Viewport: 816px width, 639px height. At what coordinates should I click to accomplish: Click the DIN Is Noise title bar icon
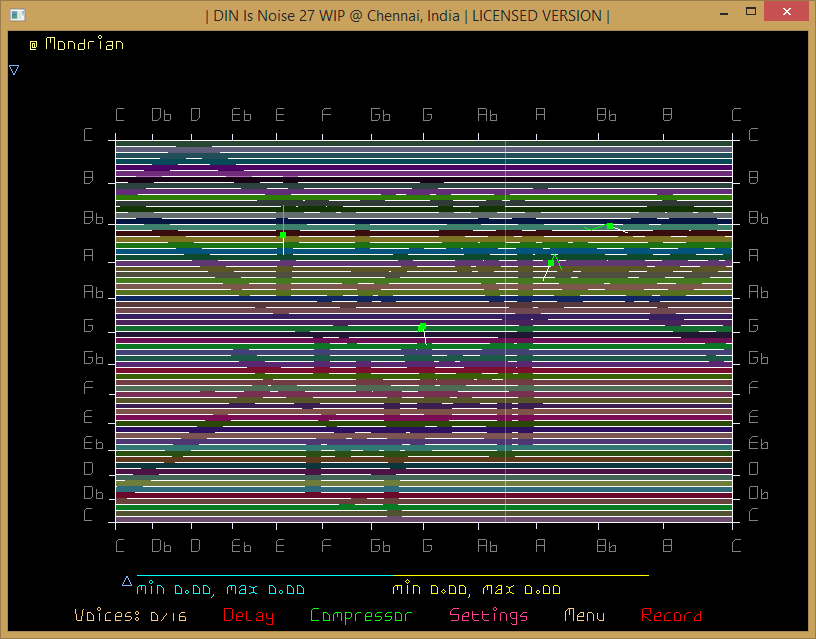(x=16, y=15)
